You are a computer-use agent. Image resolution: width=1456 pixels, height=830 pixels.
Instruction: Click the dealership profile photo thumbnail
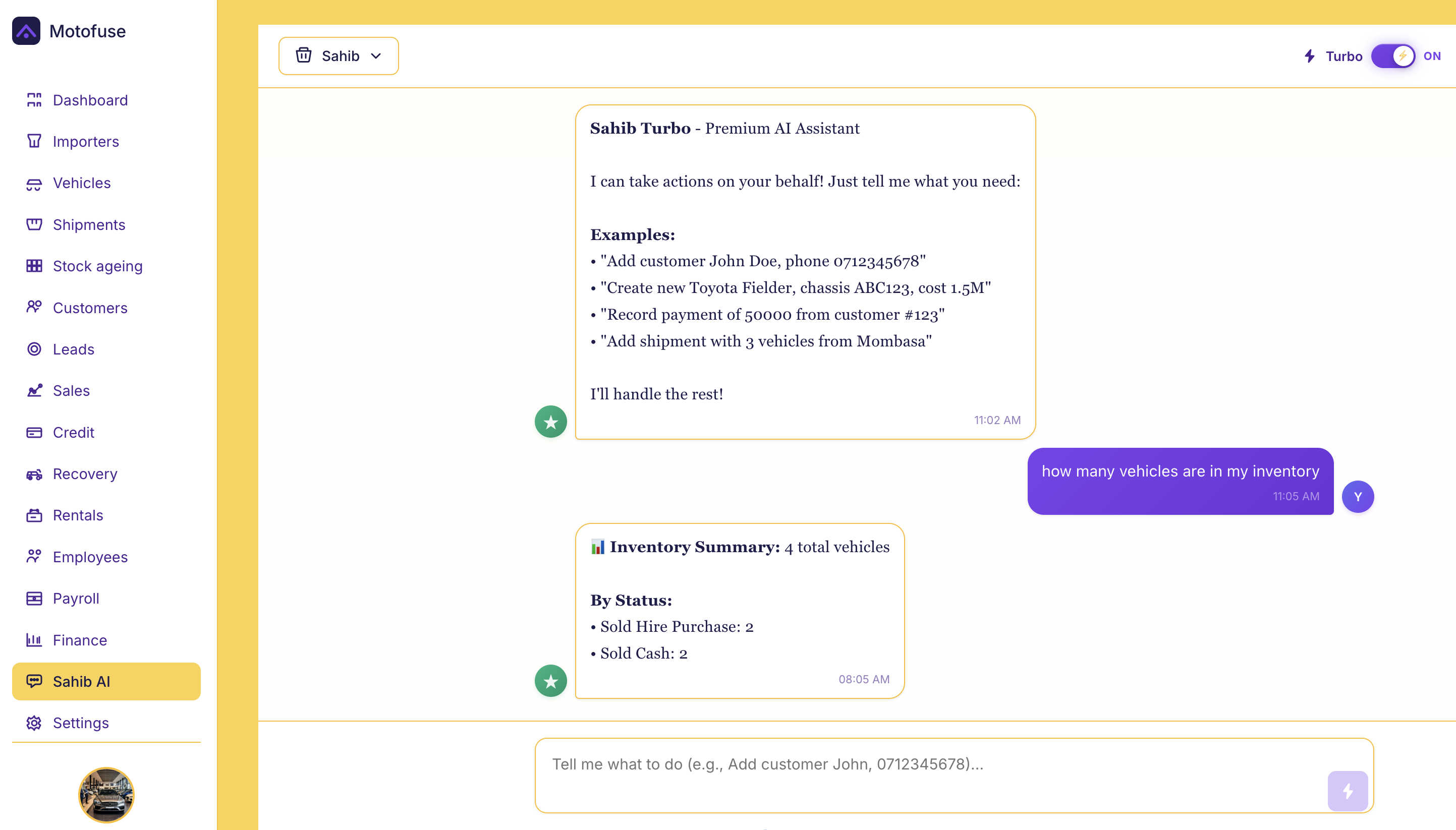click(106, 795)
